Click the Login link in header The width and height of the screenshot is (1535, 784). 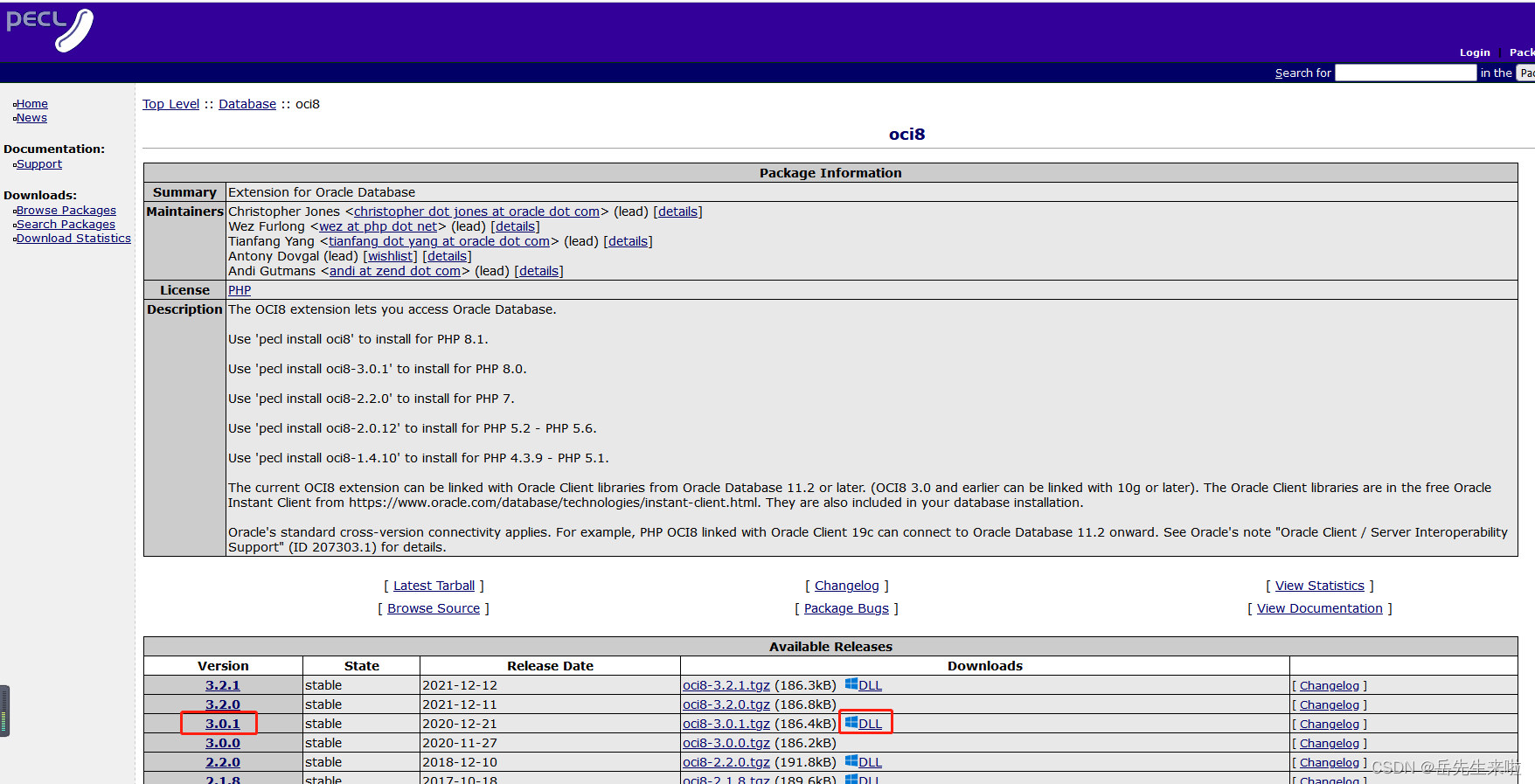[1475, 52]
